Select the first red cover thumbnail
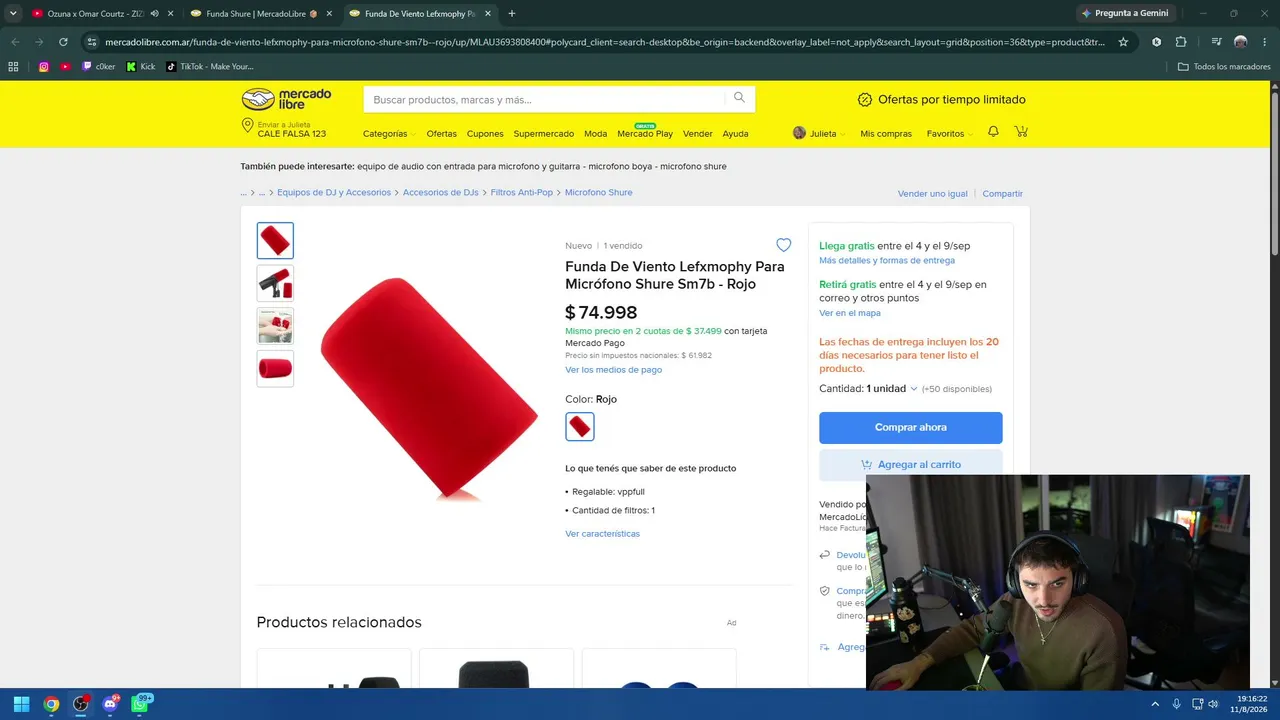Screen dimensions: 1280x720 coord(275,241)
